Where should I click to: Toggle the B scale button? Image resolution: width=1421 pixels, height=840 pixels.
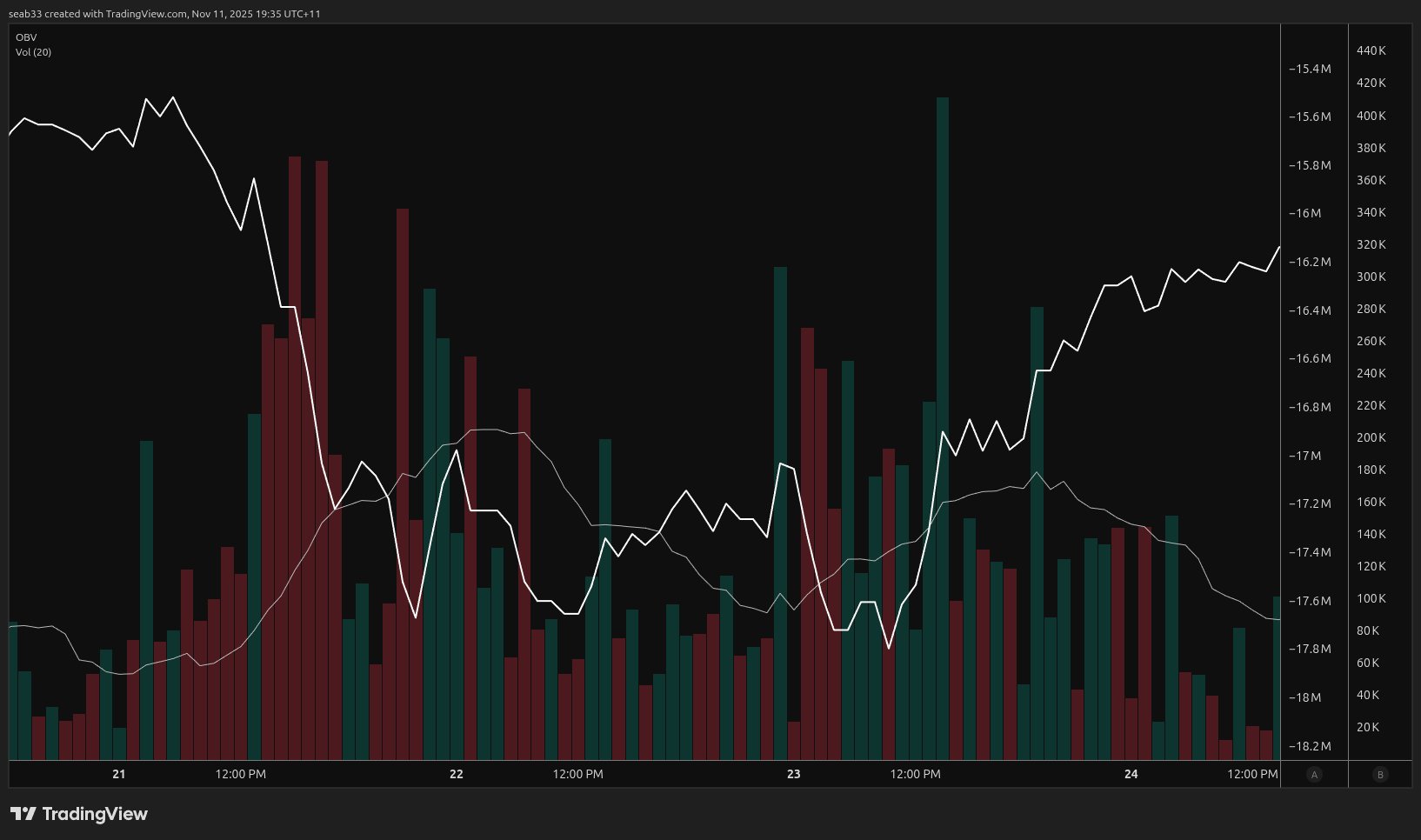(x=1380, y=775)
